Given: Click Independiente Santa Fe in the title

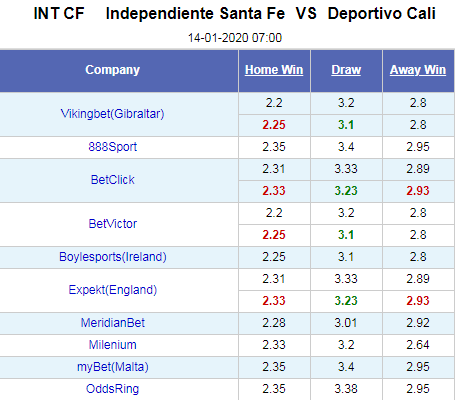Looking at the screenshot, I should click(195, 14).
